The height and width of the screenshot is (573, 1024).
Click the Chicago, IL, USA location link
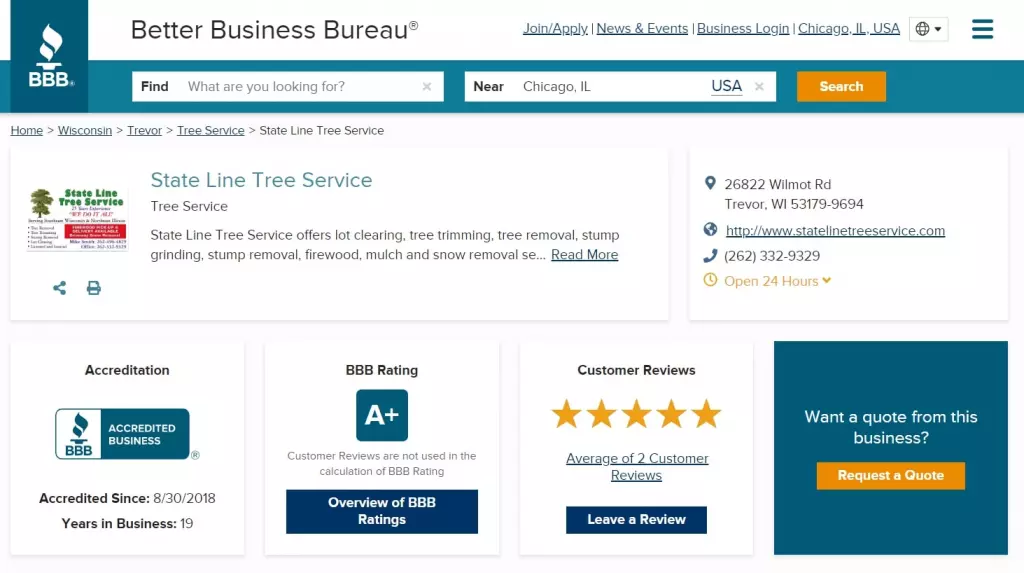(x=849, y=29)
